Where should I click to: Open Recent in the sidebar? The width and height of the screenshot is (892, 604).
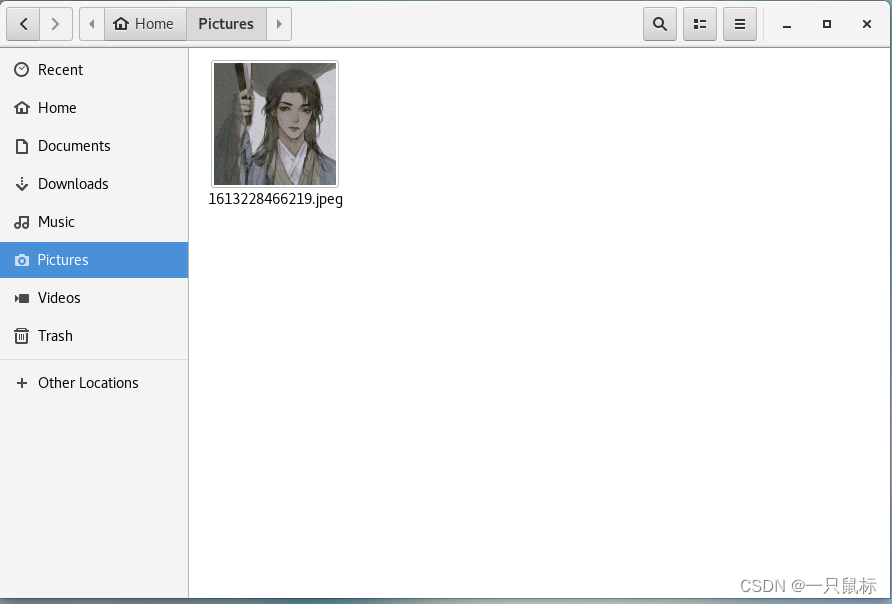pyautogui.click(x=94, y=70)
